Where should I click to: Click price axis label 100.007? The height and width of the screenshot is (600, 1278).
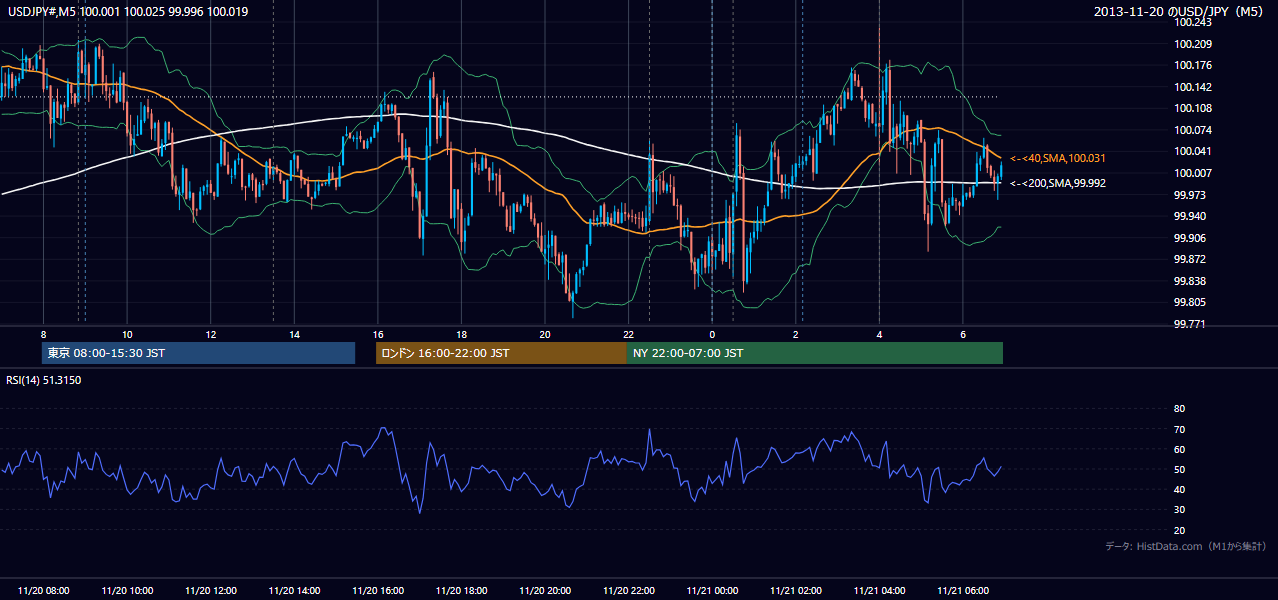(x=1192, y=173)
